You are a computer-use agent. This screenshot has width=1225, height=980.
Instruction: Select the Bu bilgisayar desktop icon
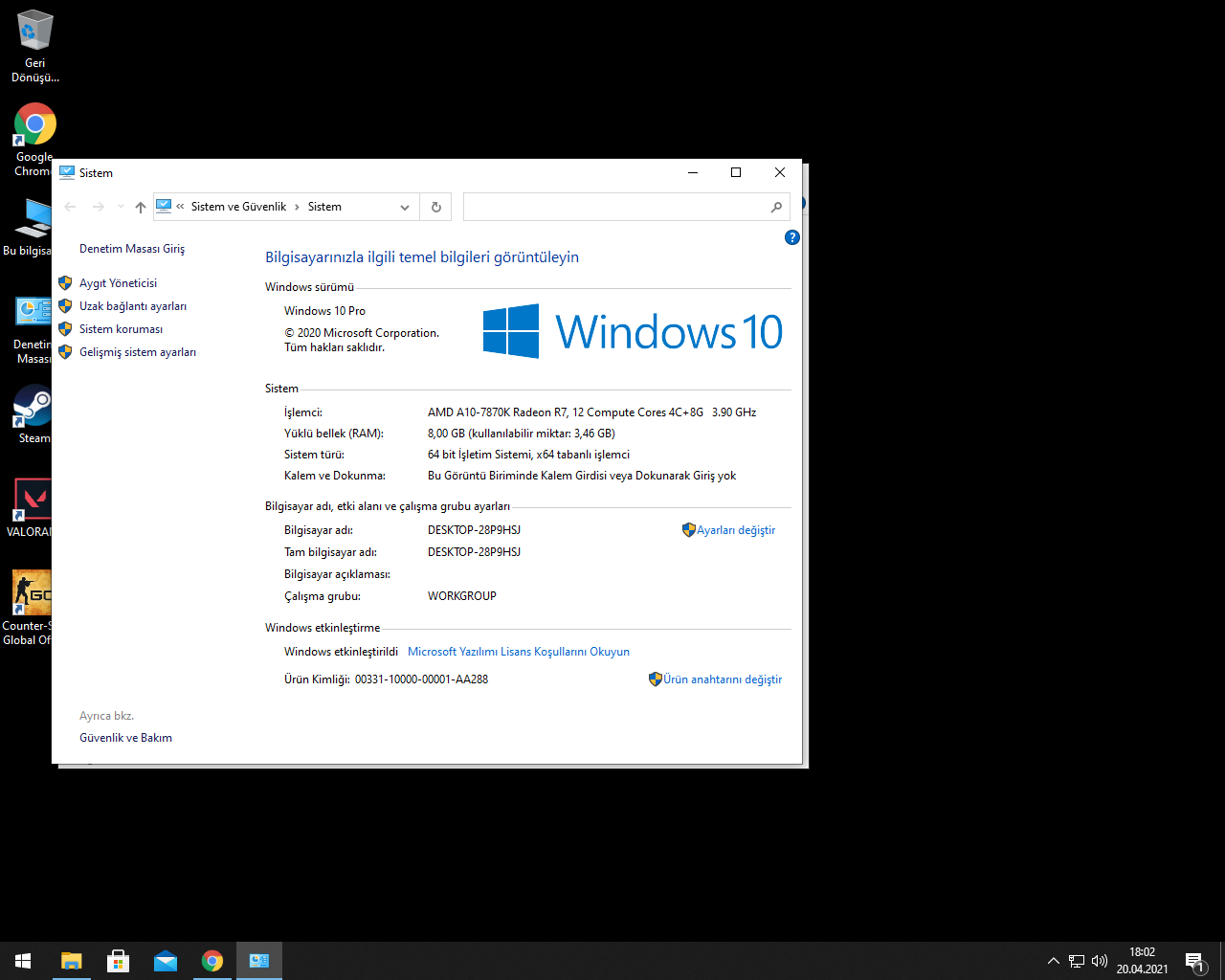[x=27, y=227]
